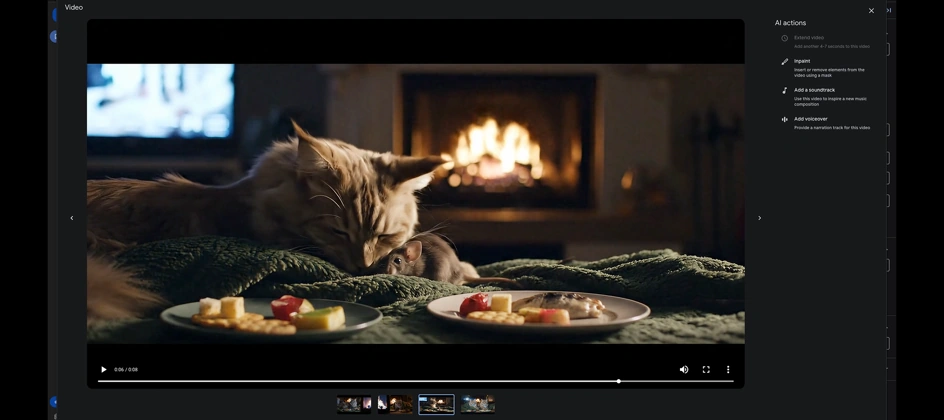944x420 pixels.
Task: Close the video viewer with the X
Action: pos(871,11)
